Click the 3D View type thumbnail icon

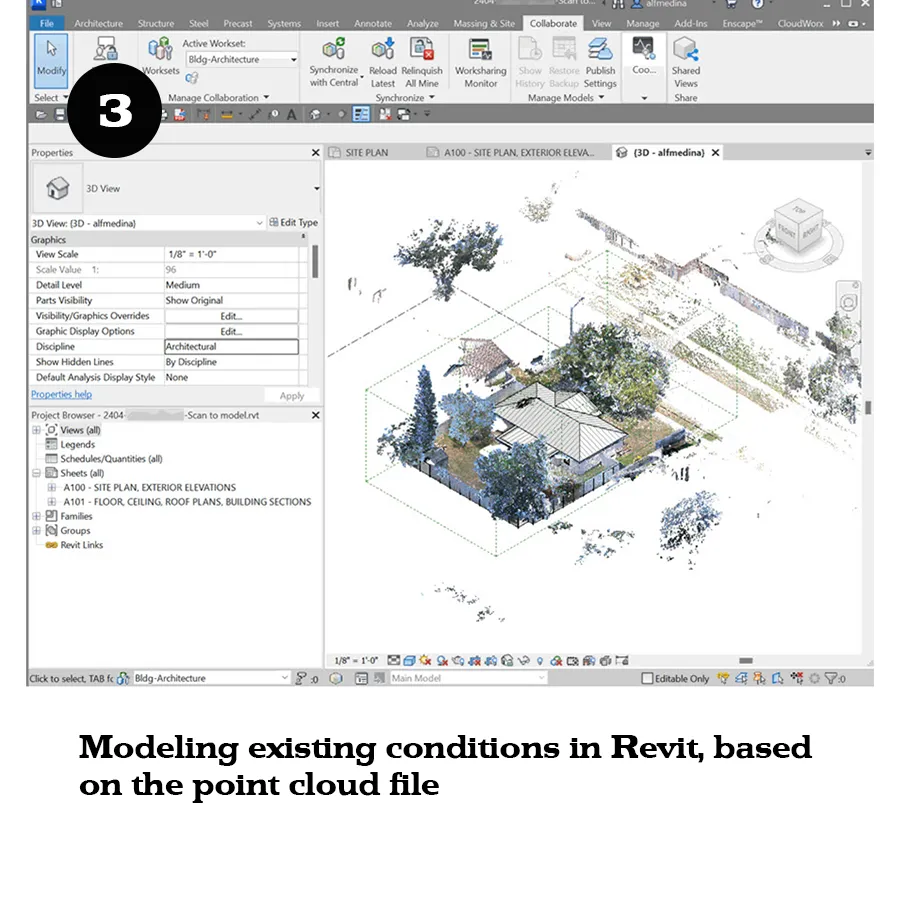tap(57, 188)
